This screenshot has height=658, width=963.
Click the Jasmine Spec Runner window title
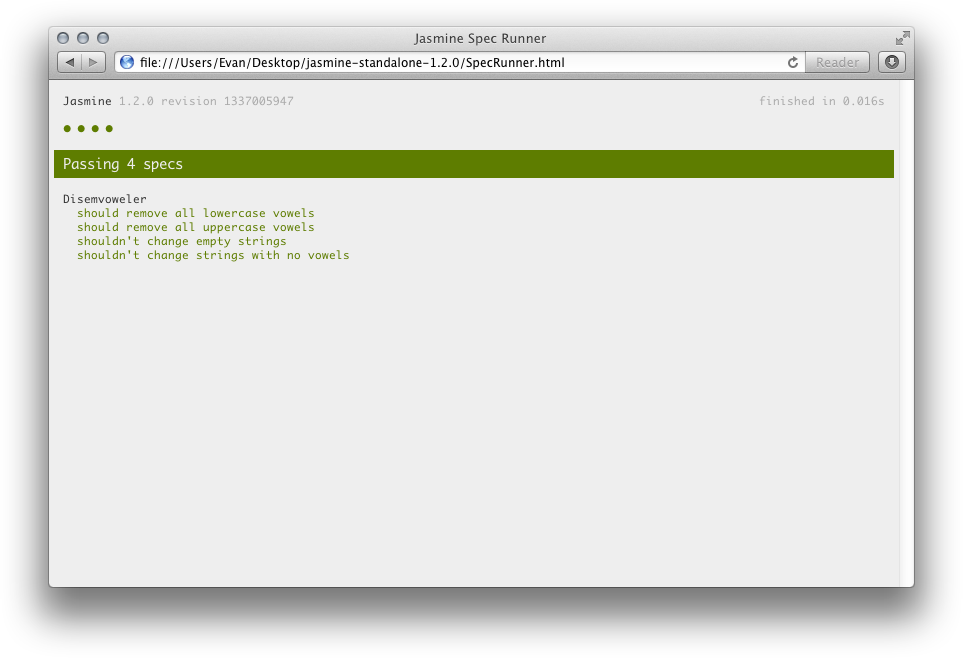[480, 38]
